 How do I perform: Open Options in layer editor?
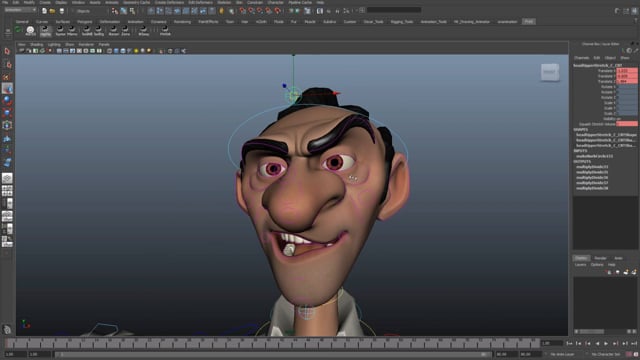click(x=597, y=265)
